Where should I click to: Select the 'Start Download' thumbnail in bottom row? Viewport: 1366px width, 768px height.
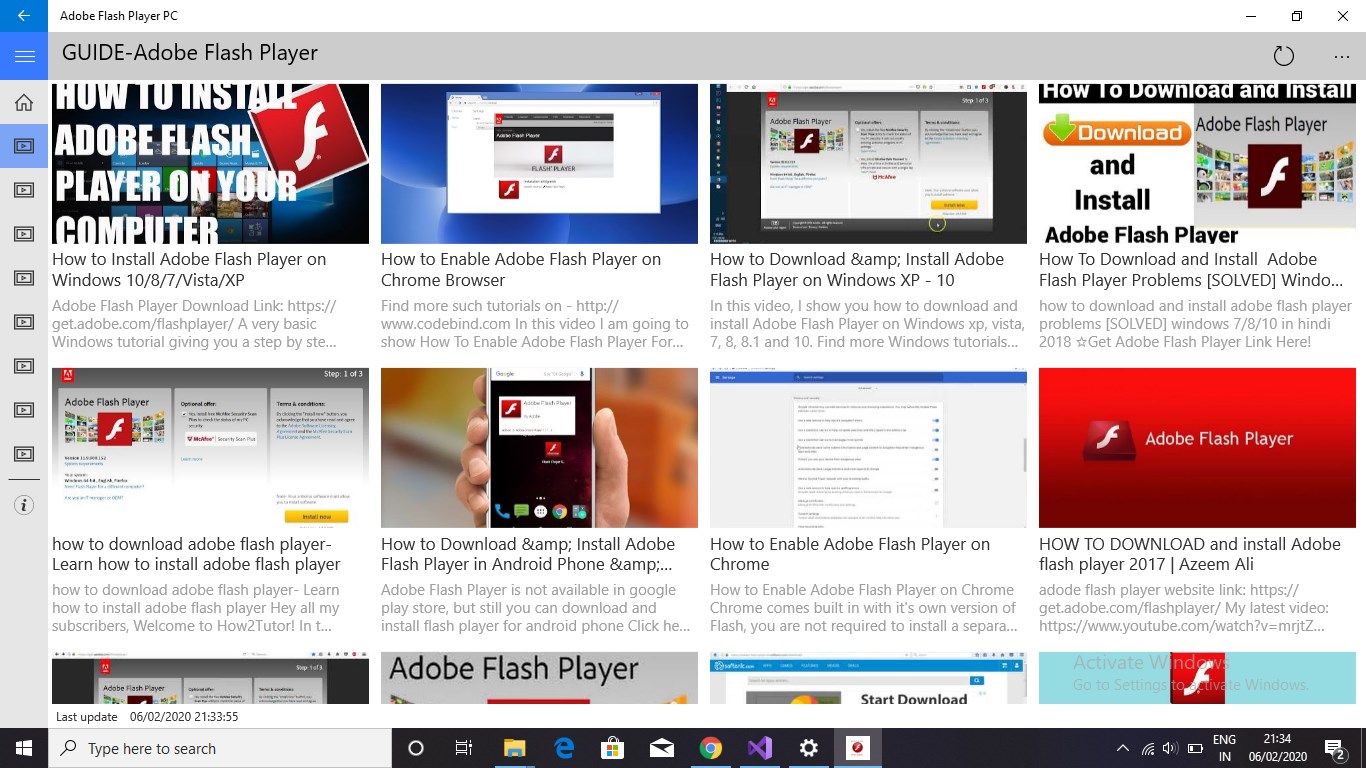[x=868, y=678]
